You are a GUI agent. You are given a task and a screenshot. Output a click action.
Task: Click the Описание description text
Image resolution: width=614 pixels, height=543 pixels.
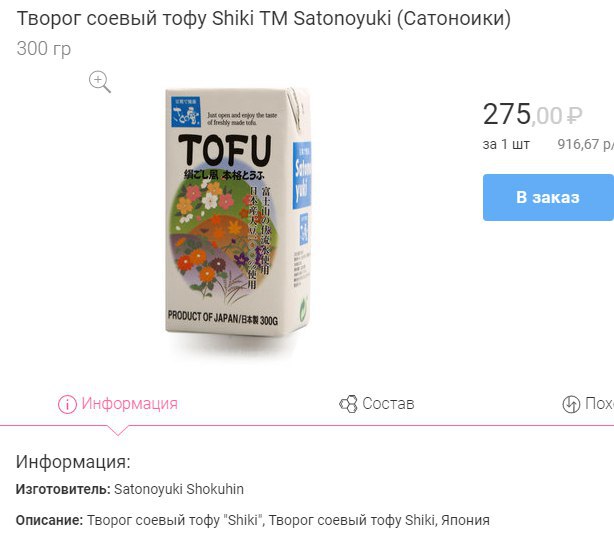click(253, 520)
